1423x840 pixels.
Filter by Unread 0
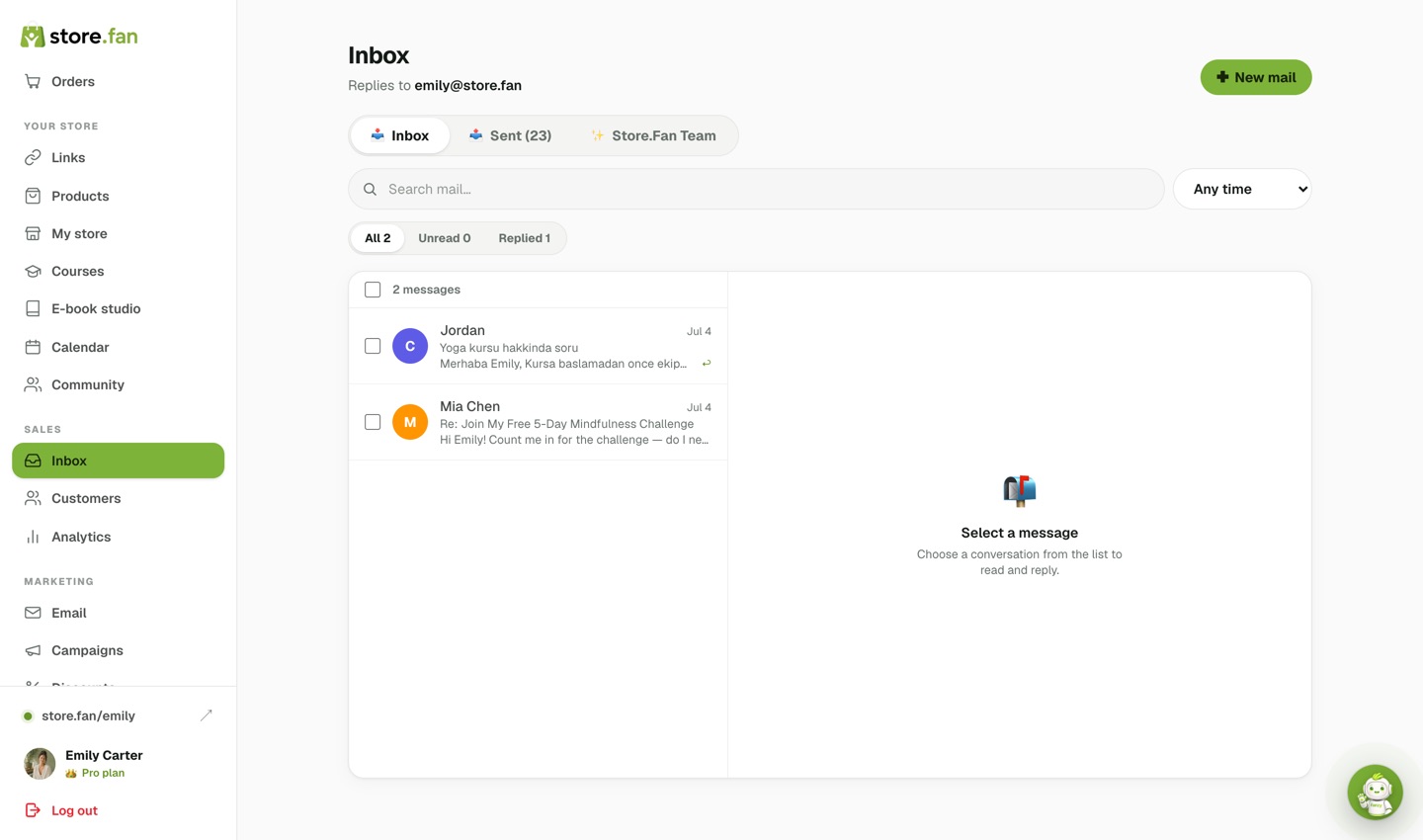tap(445, 238)
